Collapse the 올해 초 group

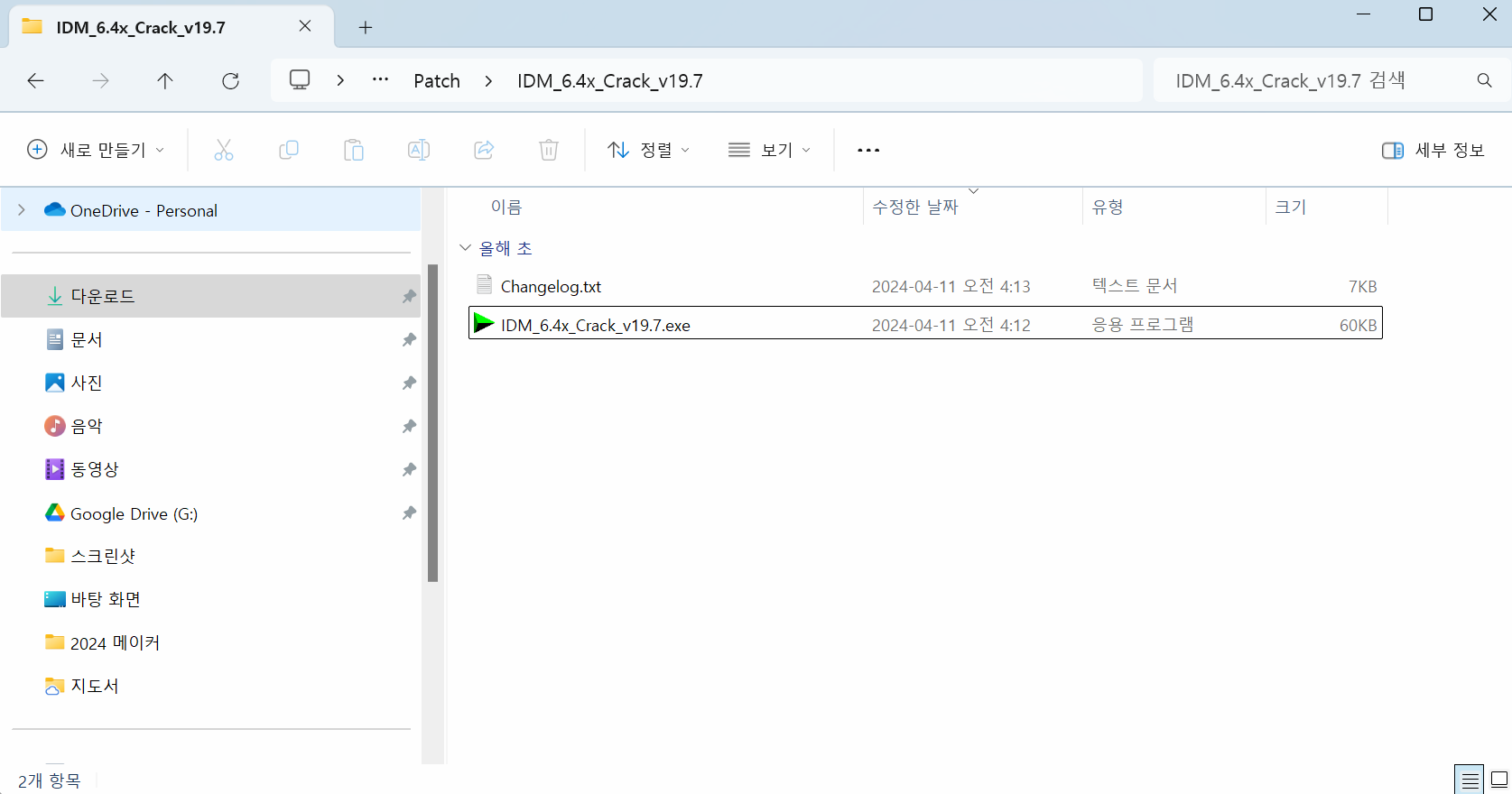click(x=466, y=247)
